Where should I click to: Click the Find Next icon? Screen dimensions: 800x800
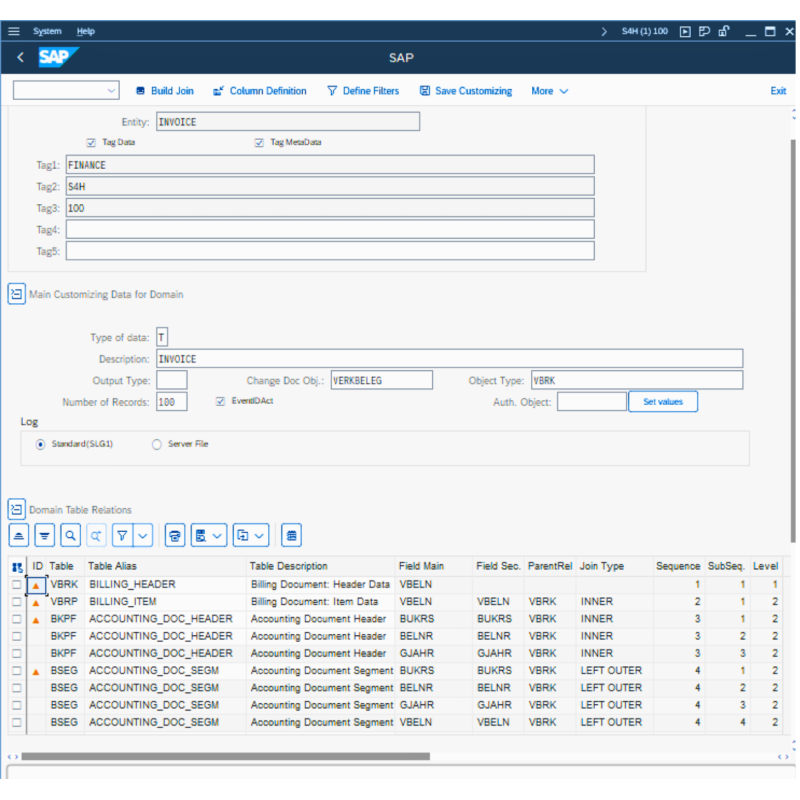tap(96, 535)
